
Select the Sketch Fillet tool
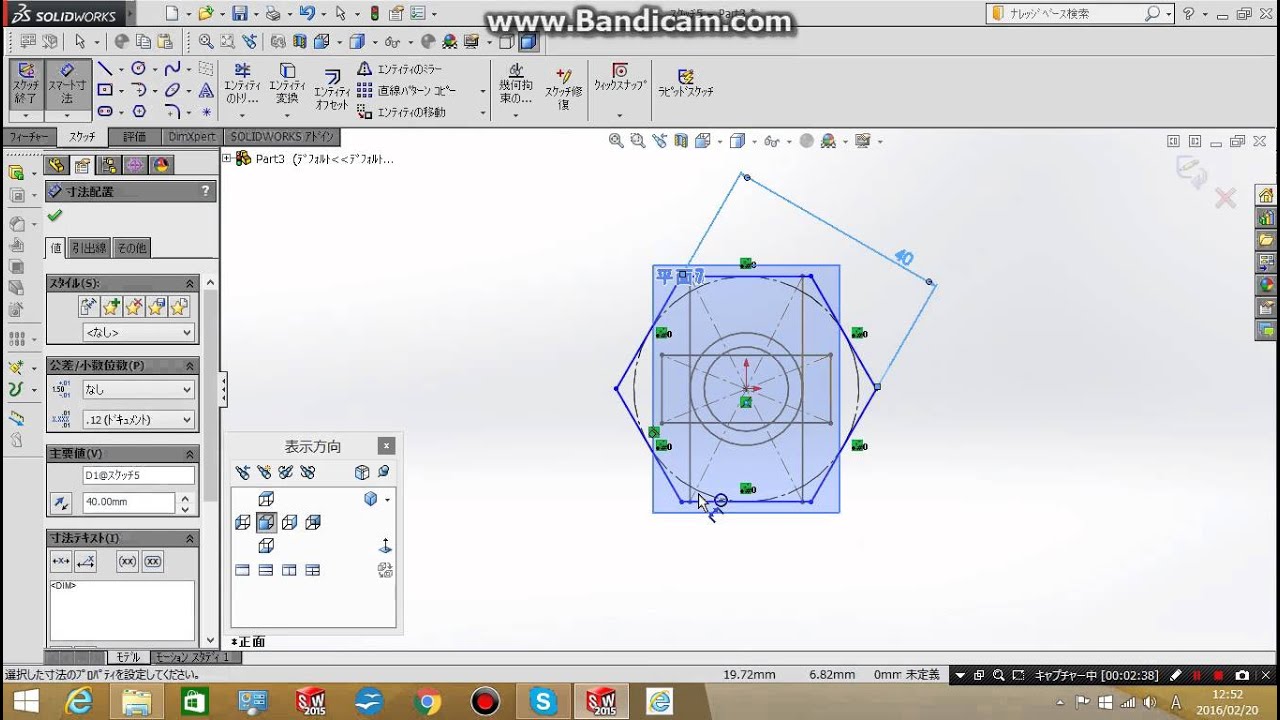[x=173, y=112]
